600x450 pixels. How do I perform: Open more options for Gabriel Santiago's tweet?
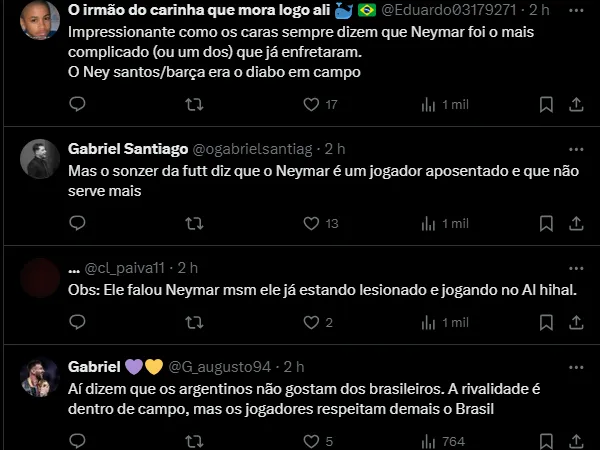tap(576, 149)
